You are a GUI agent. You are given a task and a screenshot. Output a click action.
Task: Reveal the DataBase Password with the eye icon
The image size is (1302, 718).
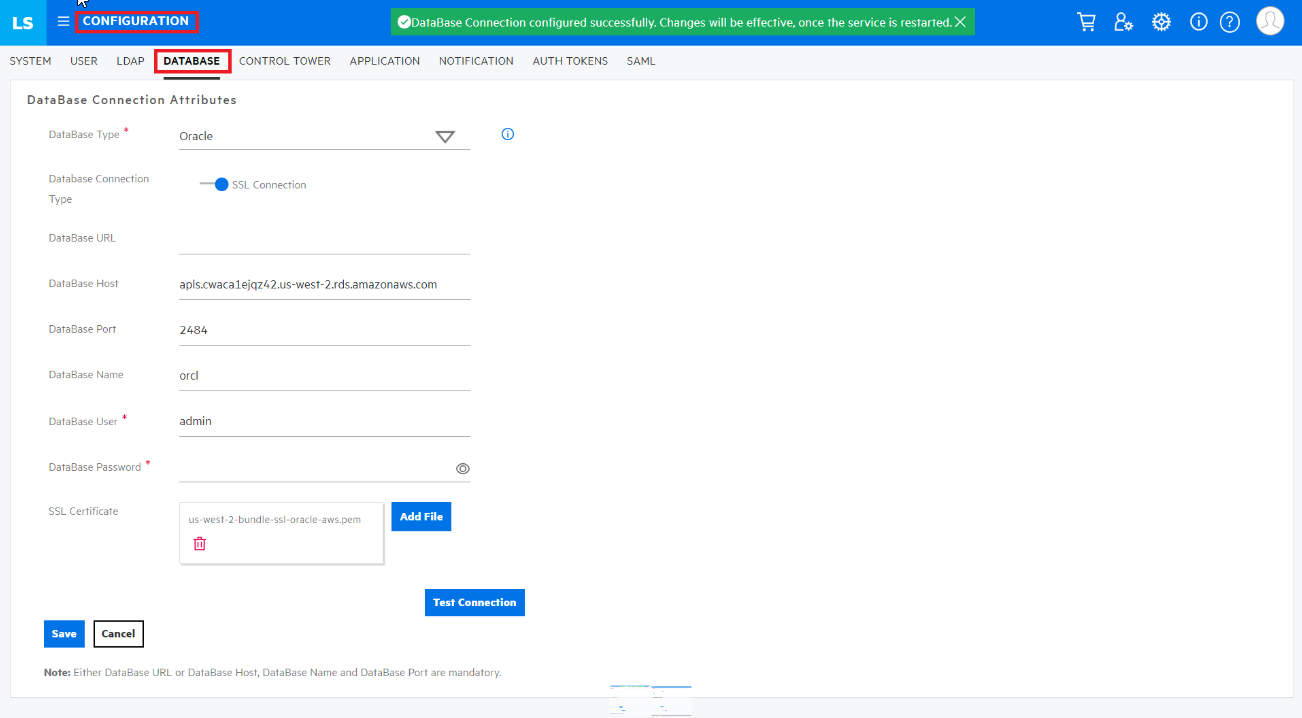[462, 468]
